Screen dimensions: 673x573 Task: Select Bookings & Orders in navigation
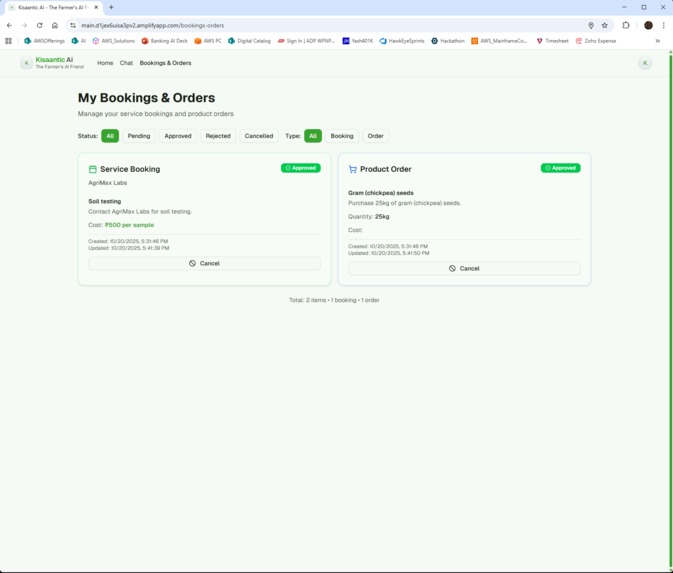[165, 63]
